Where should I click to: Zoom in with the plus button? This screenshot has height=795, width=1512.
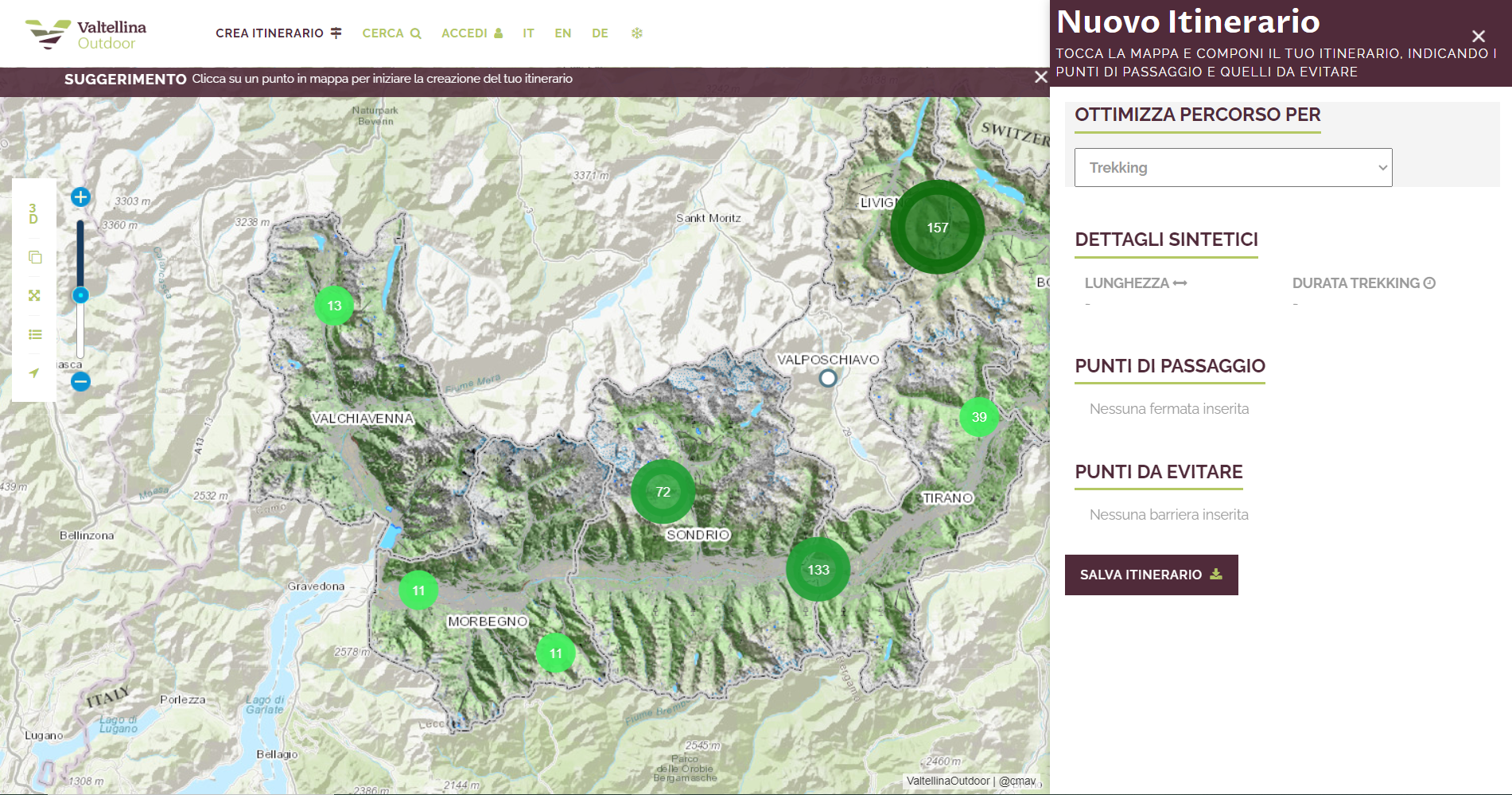pyautogui.click(x=80, y=197)
